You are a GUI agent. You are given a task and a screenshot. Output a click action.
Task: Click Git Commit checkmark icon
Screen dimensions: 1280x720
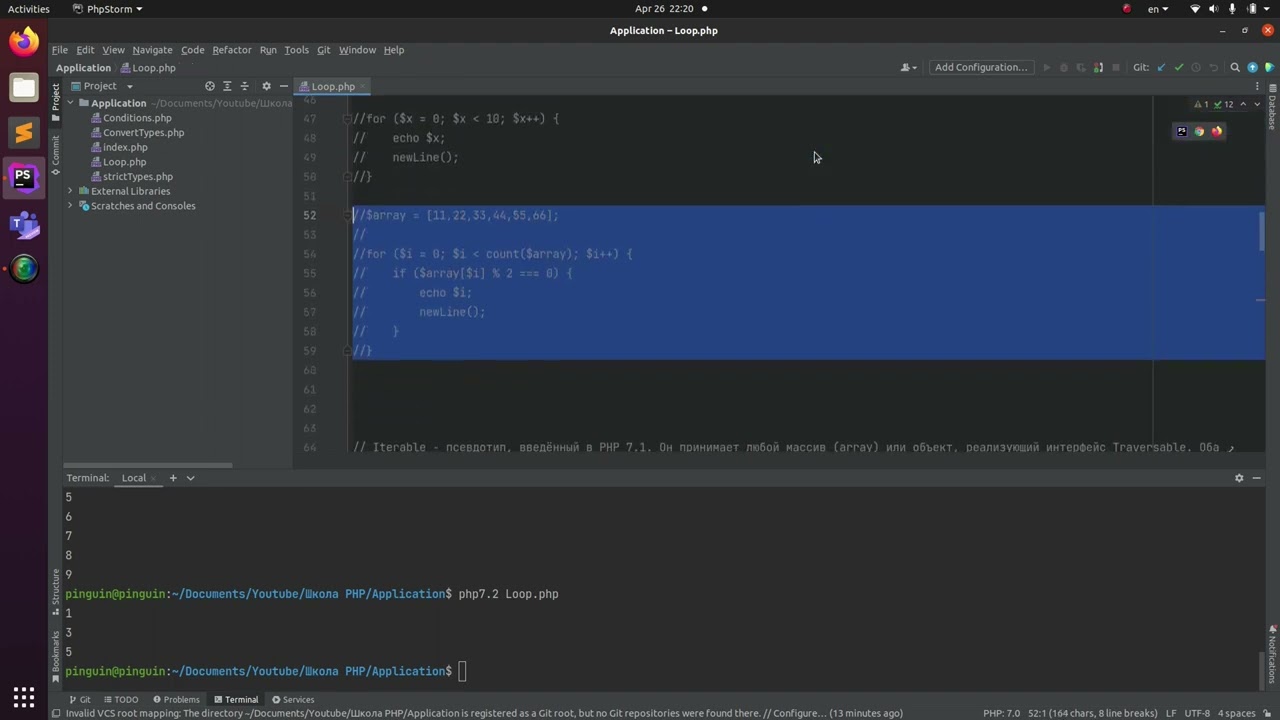tap(1179, 67)
